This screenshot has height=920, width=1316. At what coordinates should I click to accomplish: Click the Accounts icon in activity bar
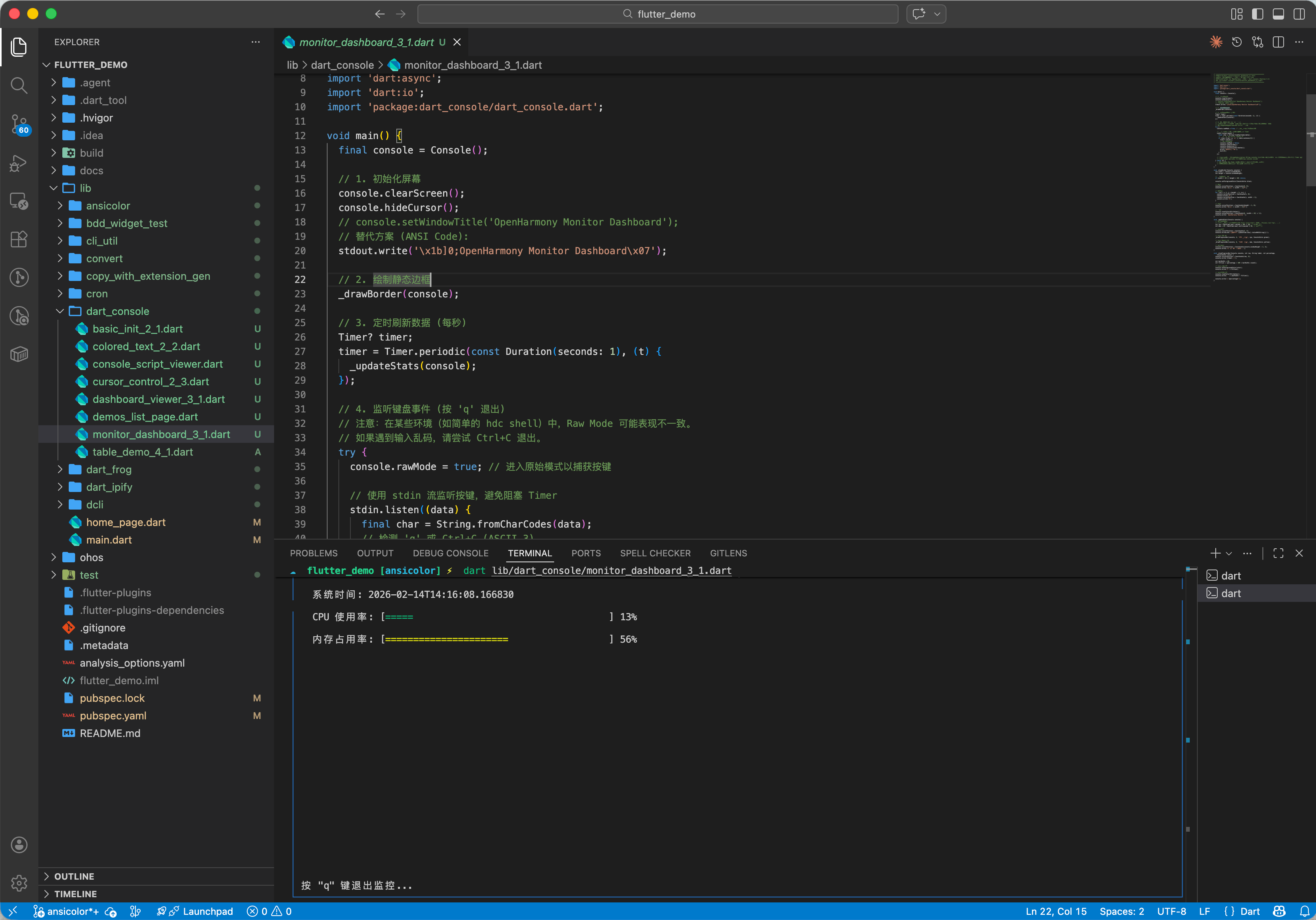point(19,844)
